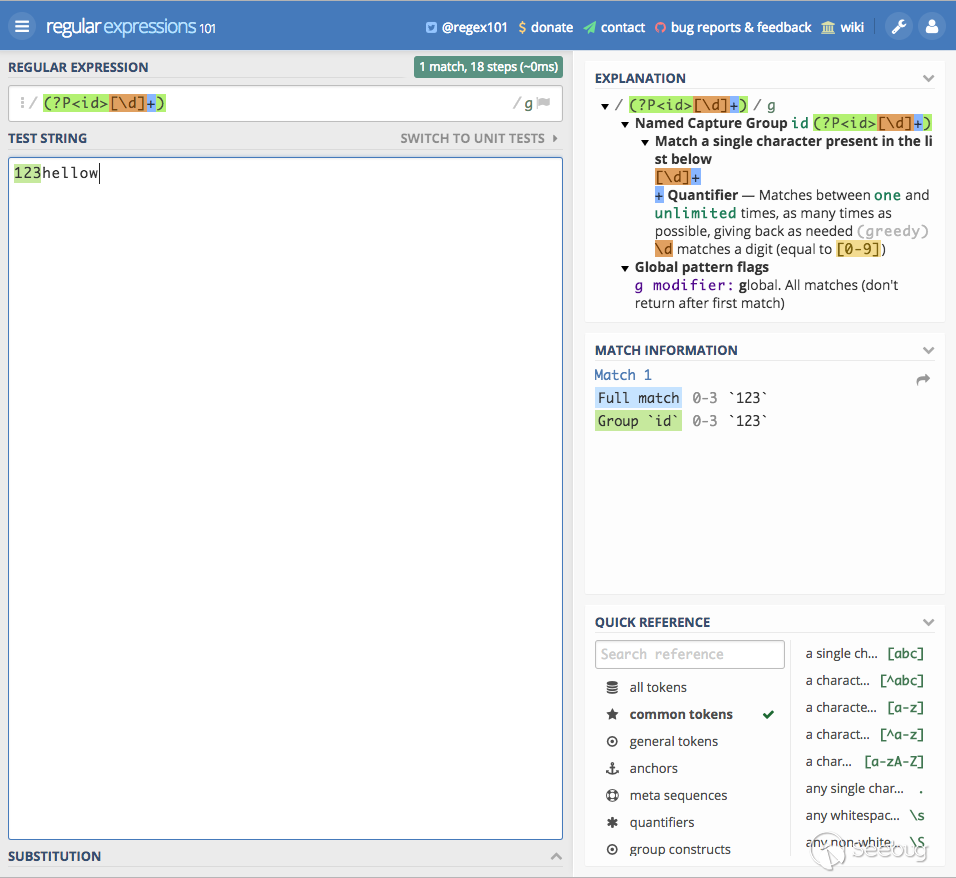Click the Group `id` row label
This screenshot has height=878, width=956.
pyautogui.click(x=638, y=421)
